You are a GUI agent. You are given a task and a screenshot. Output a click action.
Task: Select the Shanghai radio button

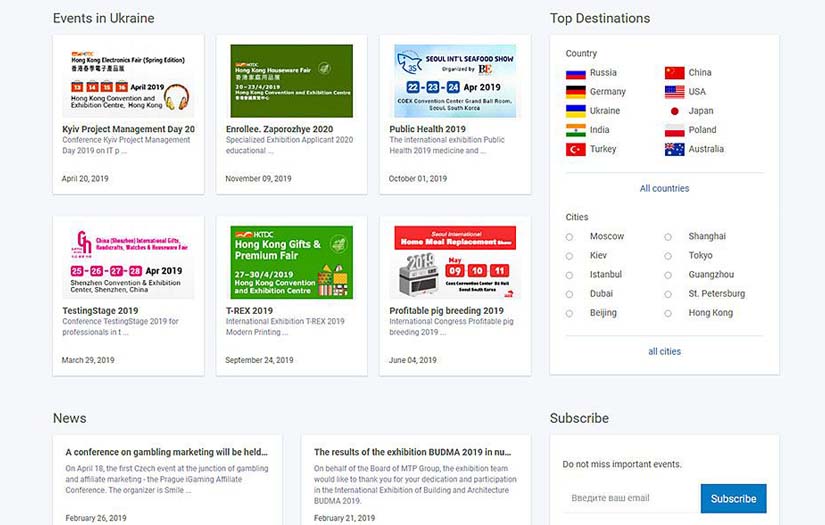tap(668, 237)
